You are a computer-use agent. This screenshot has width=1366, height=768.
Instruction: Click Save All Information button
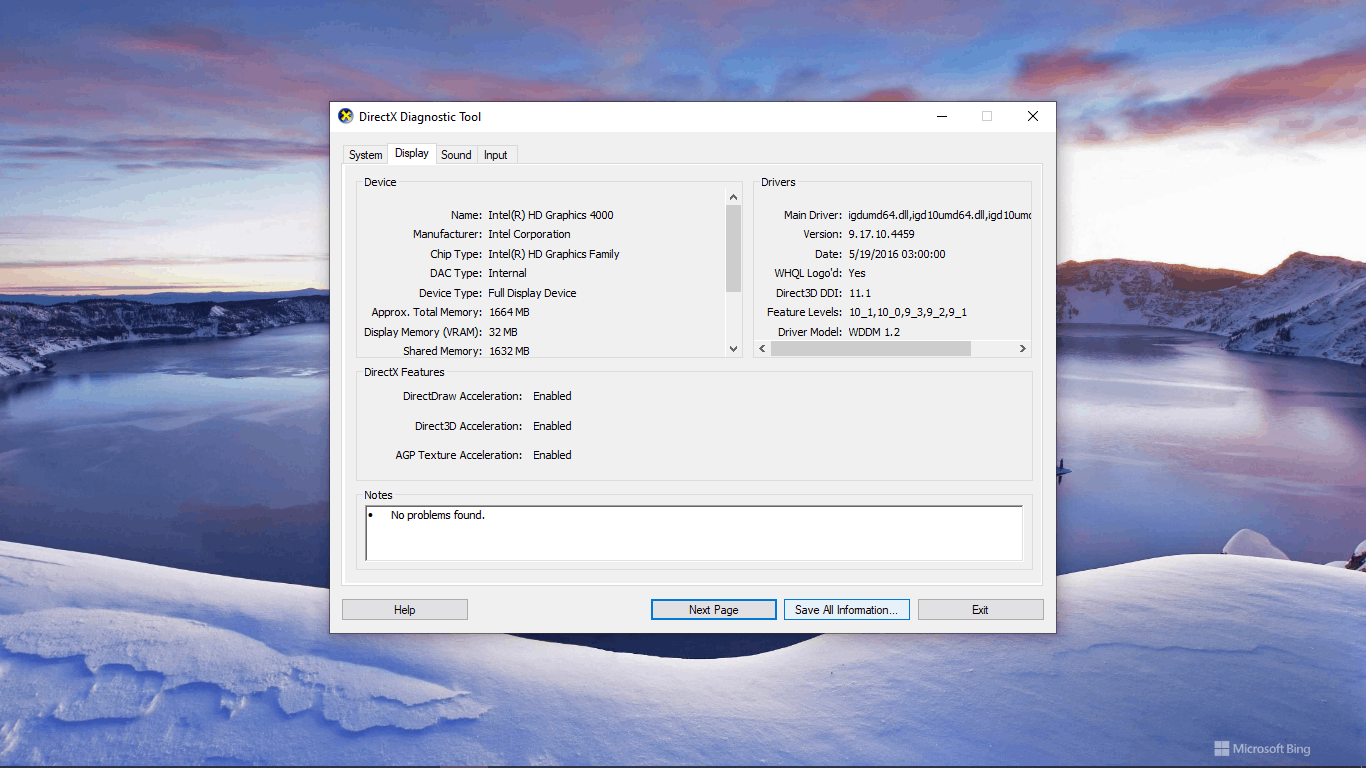point(847,610)
